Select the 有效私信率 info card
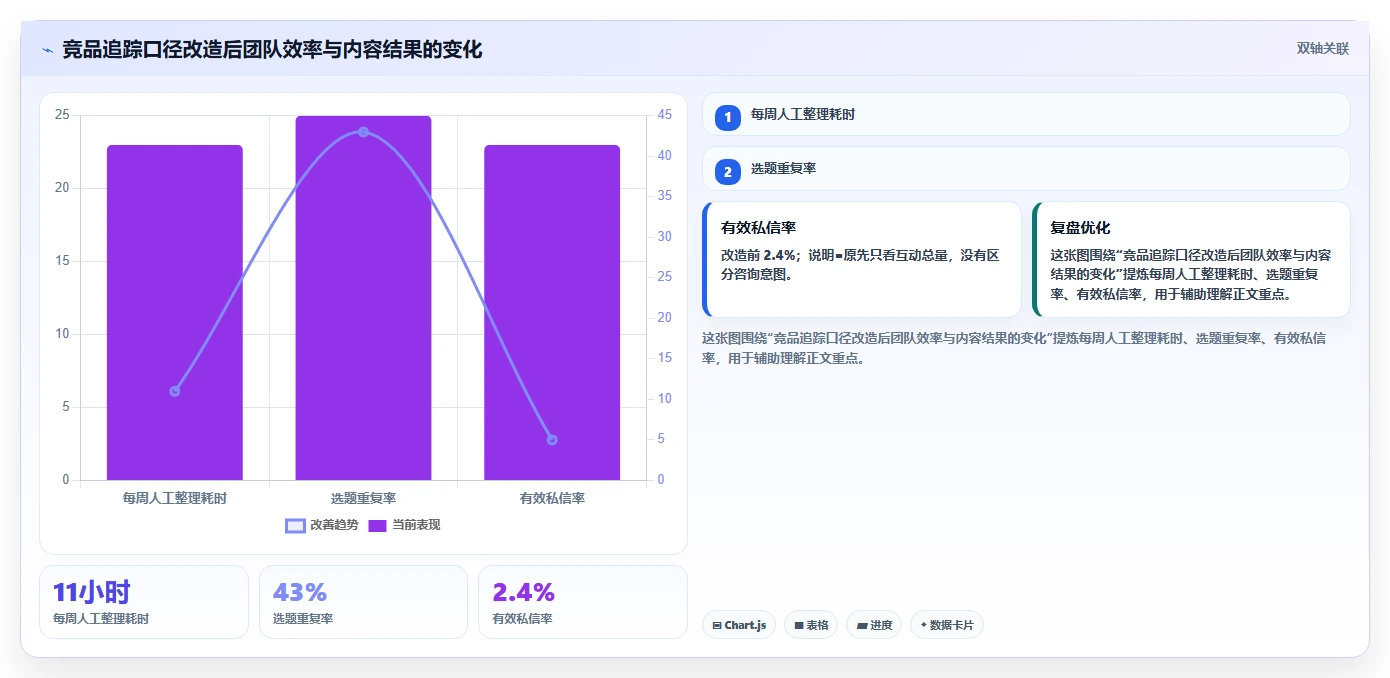Image resolution: width=1390 pixels, height=678 pixels. click(x=862, y=259)
